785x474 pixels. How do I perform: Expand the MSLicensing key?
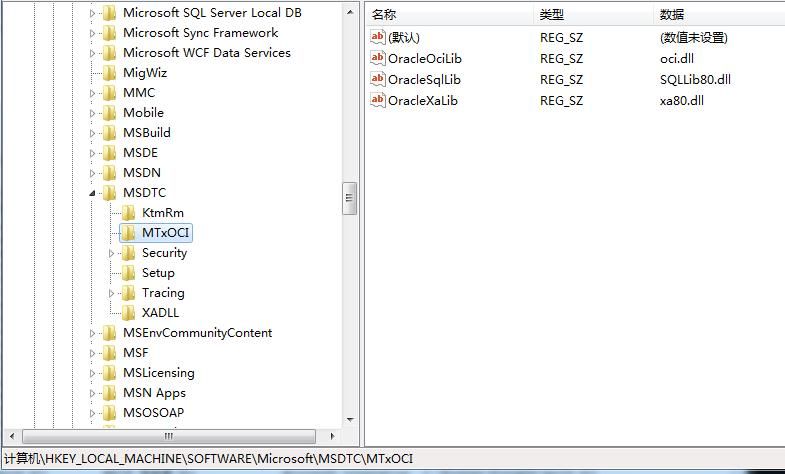click(x=92, y=373)
